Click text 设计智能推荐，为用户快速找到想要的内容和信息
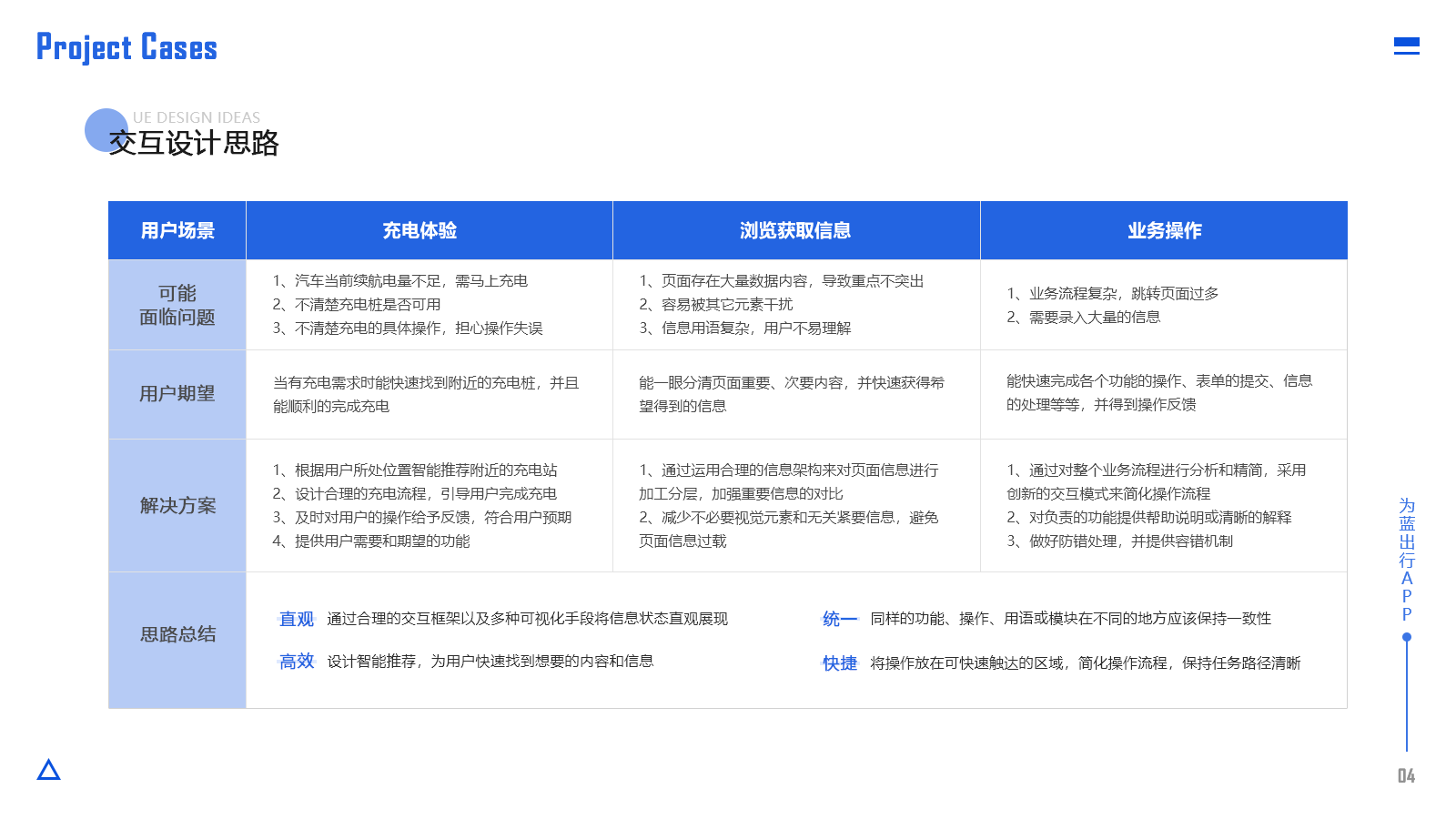This screenshot has height=819, width=1456. tap(490, 662)
